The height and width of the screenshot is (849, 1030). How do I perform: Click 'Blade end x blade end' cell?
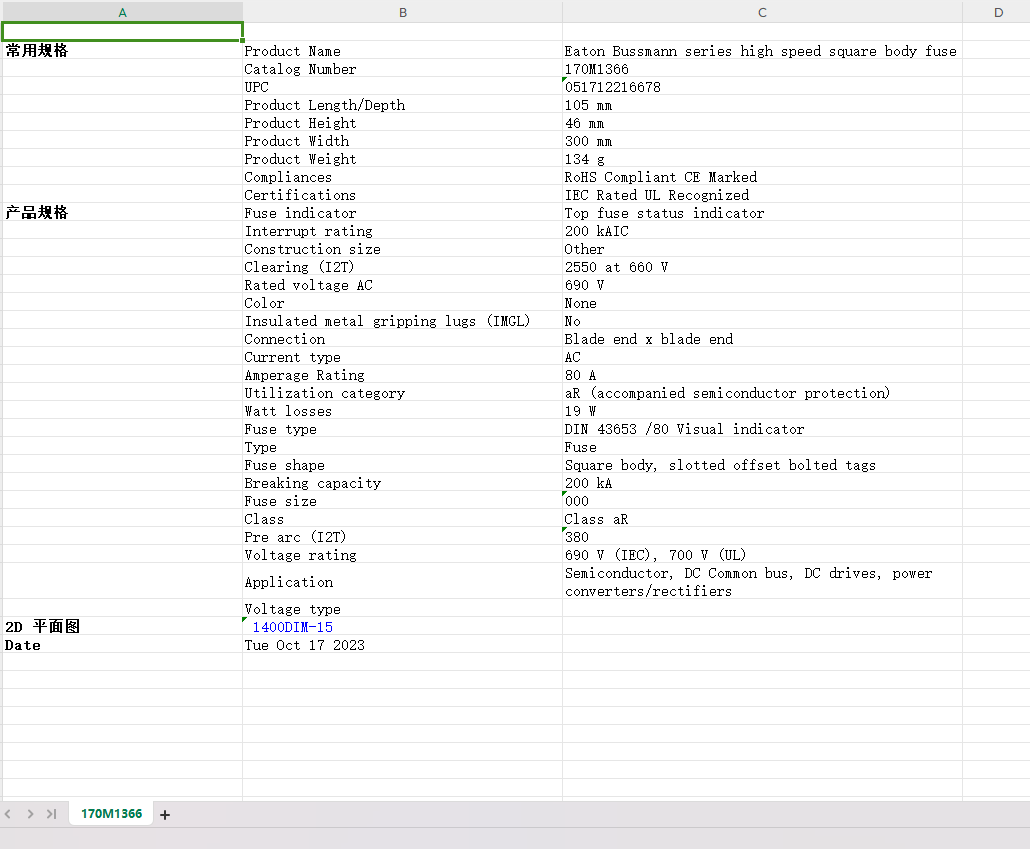[x=762, y=338]
